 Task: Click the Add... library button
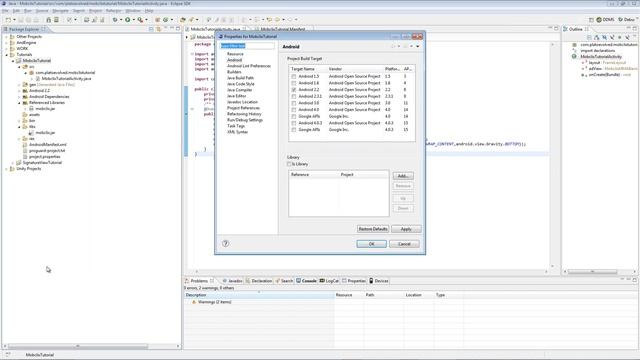click(403, 176)
